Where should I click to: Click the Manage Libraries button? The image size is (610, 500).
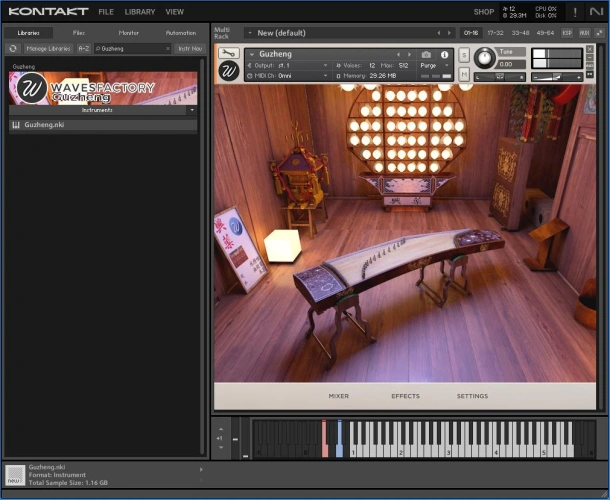coord(49,48)
